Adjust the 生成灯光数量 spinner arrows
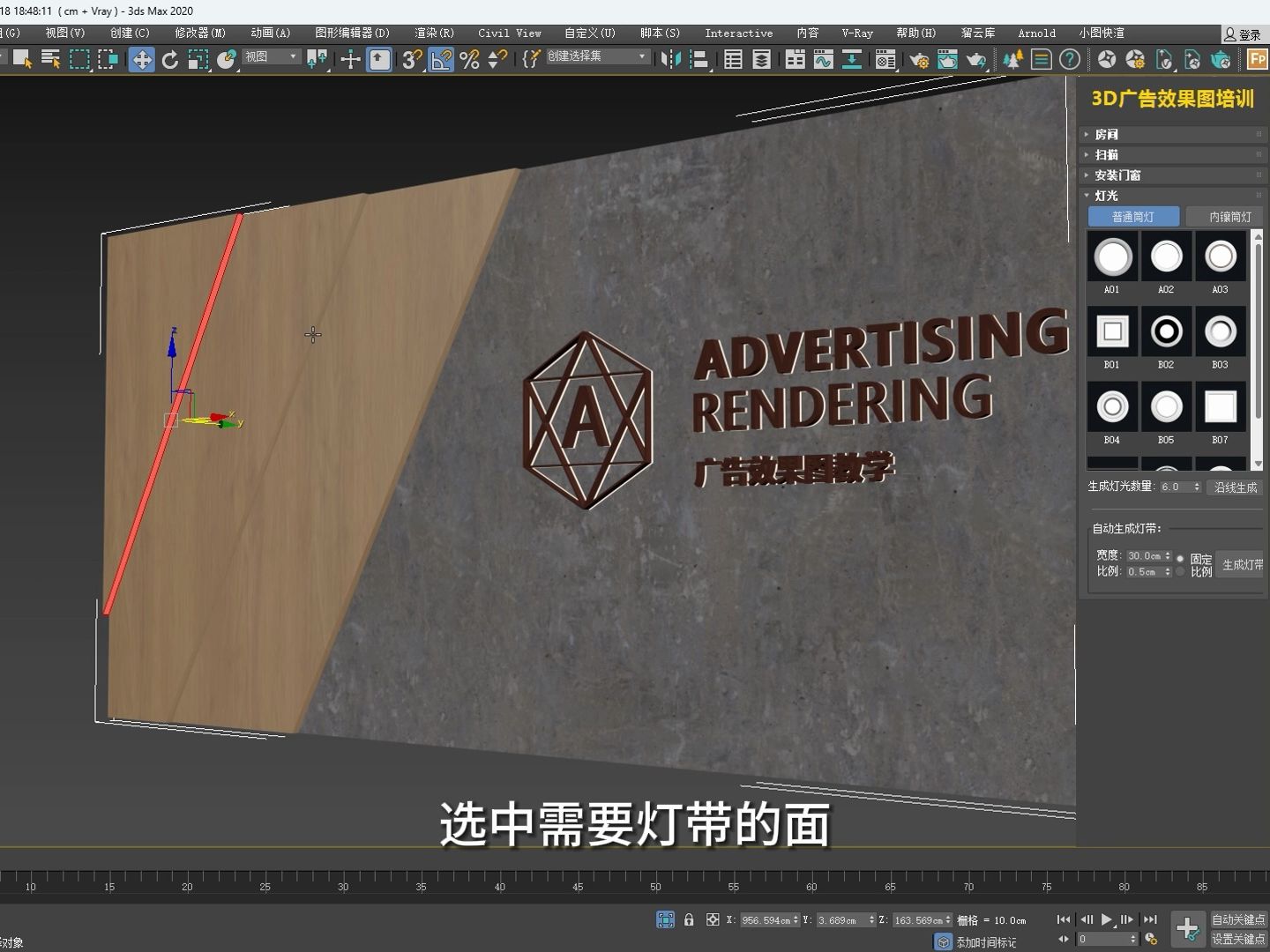1270x952 pixels. click(1197, 487)
